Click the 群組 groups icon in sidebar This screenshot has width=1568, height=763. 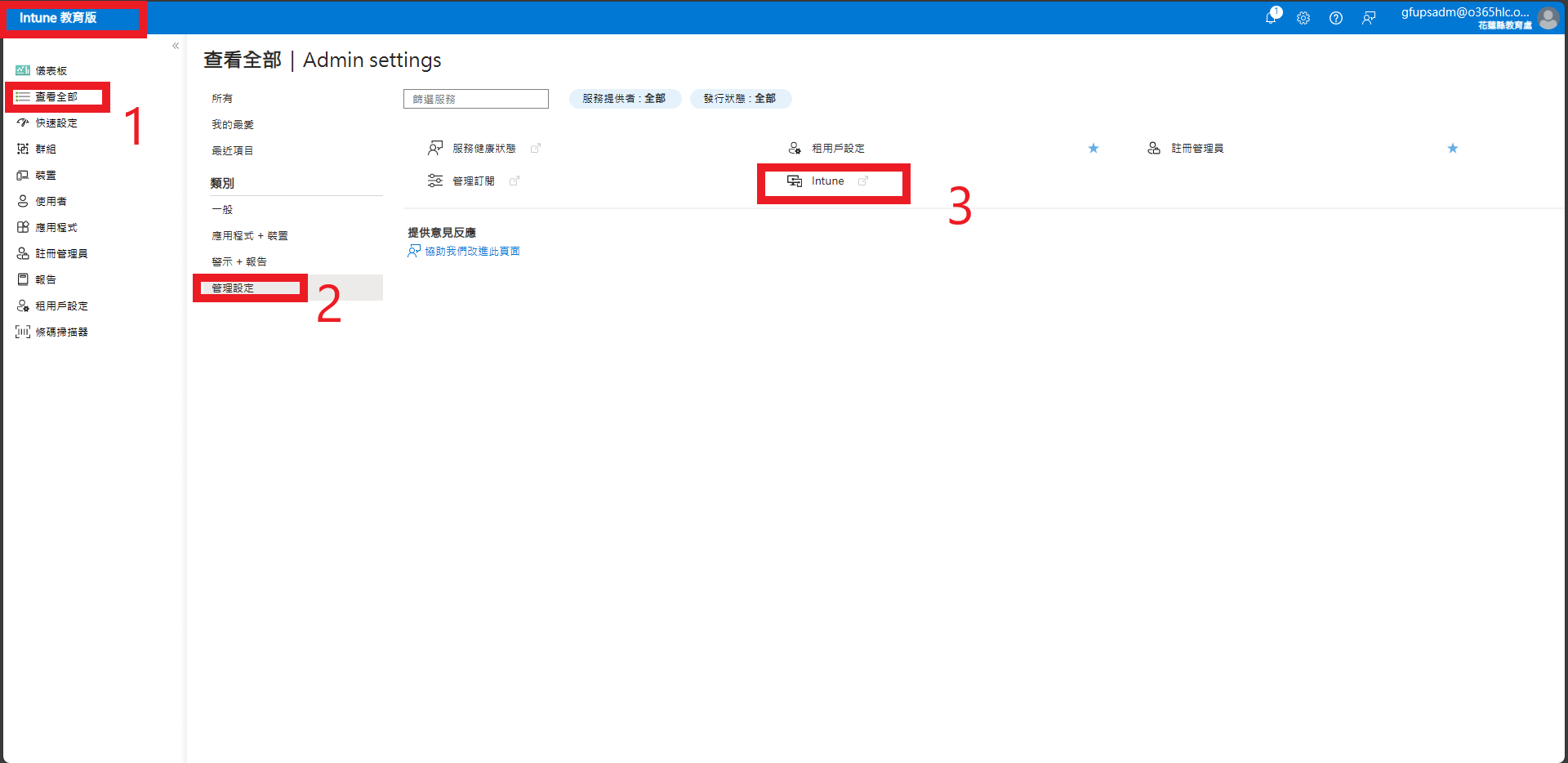click(x=23, y=149)
